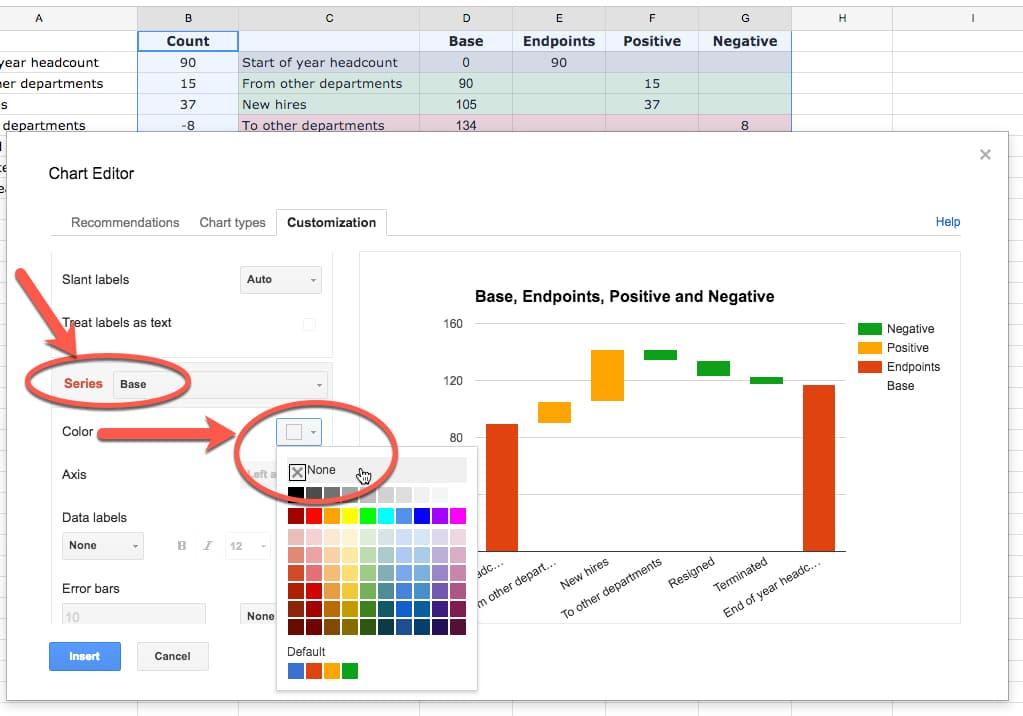Click the Insert button

pyautogui.click(x=84, y=656)
